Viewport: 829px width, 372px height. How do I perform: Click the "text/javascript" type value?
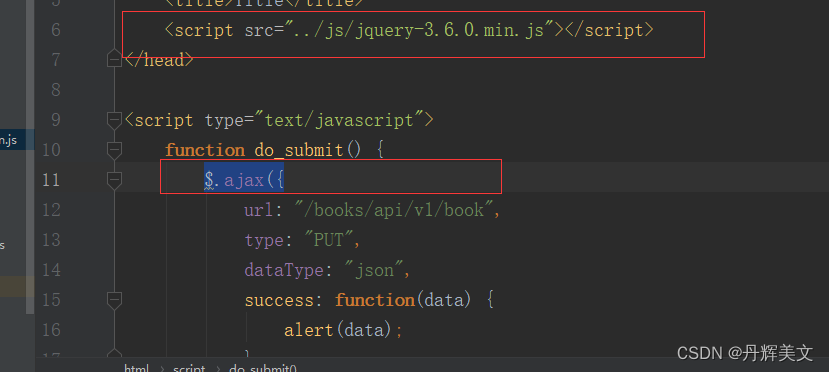pyautogui.click(x=340, y=120)
